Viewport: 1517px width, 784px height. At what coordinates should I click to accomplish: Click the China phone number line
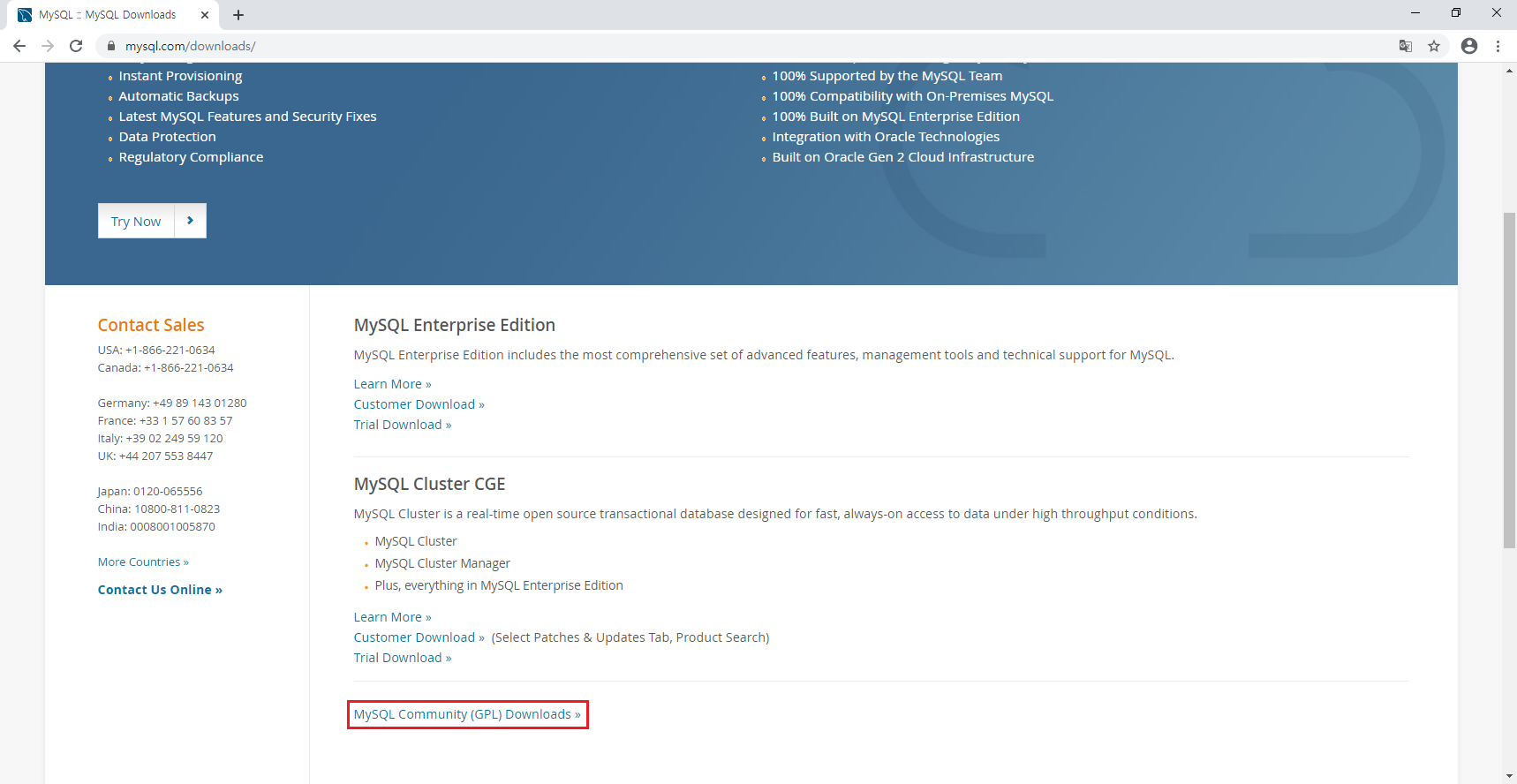coord(159,509)
